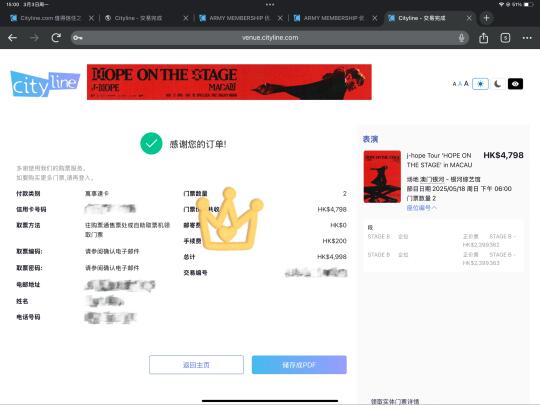Enable light mode sun toggle
Image resolution: width=540 pixels, height=405 pixels.
[x=480, y=84]
